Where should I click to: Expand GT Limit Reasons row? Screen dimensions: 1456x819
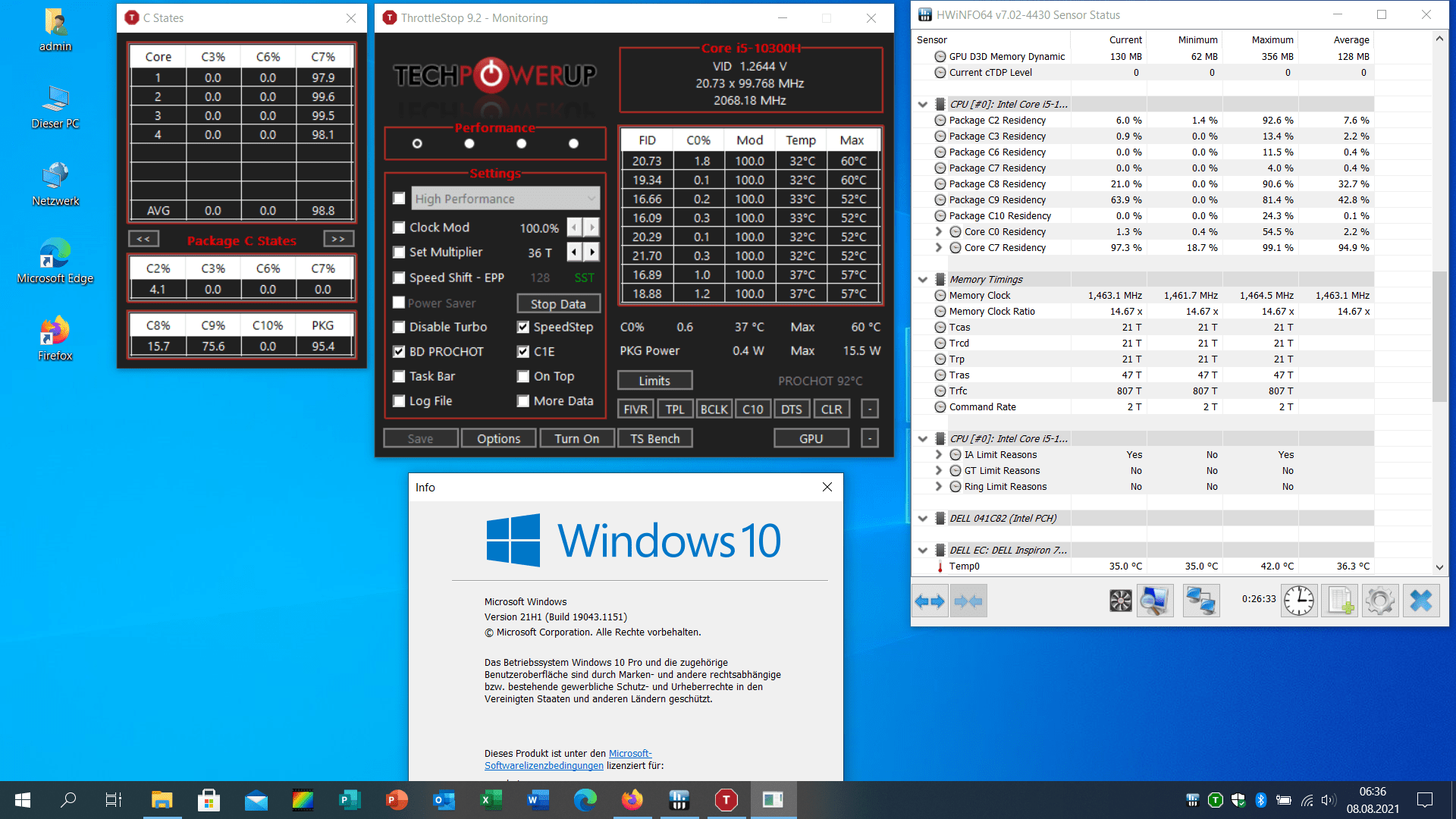click(x=938, y=471)
